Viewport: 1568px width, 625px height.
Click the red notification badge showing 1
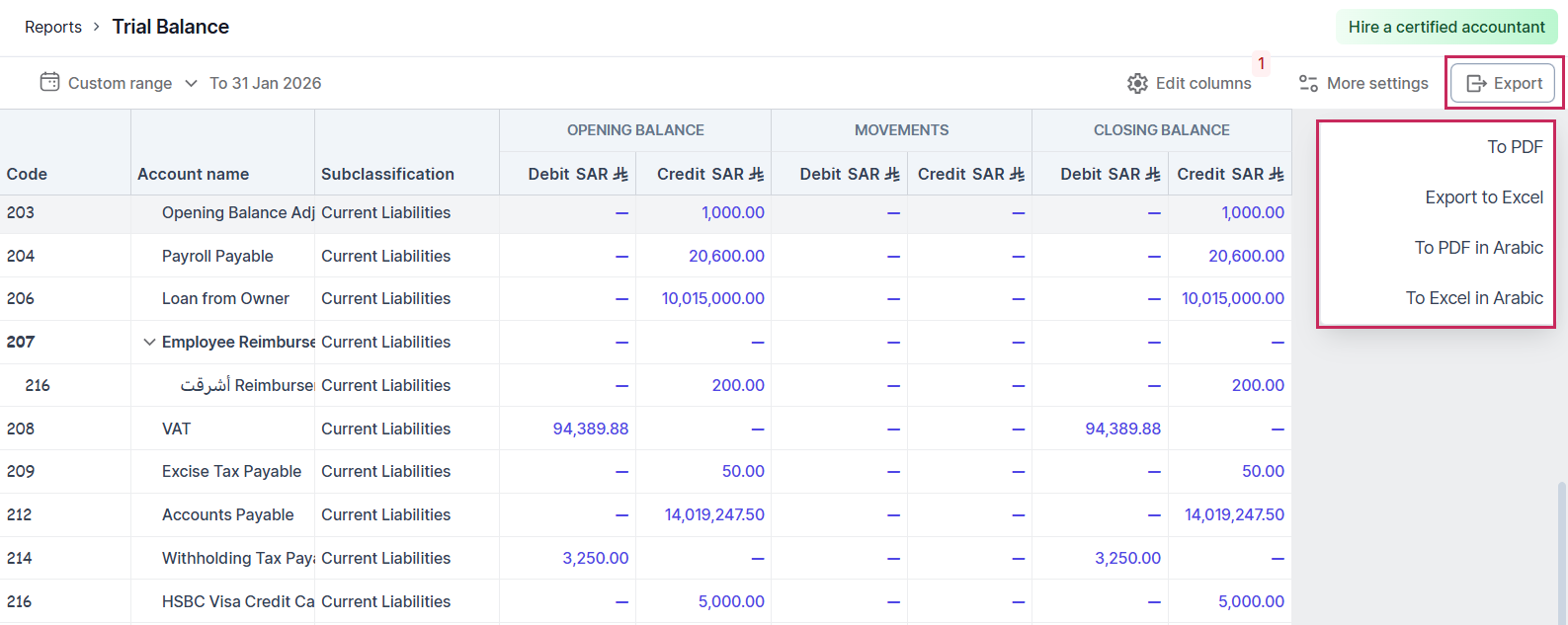1261,63
